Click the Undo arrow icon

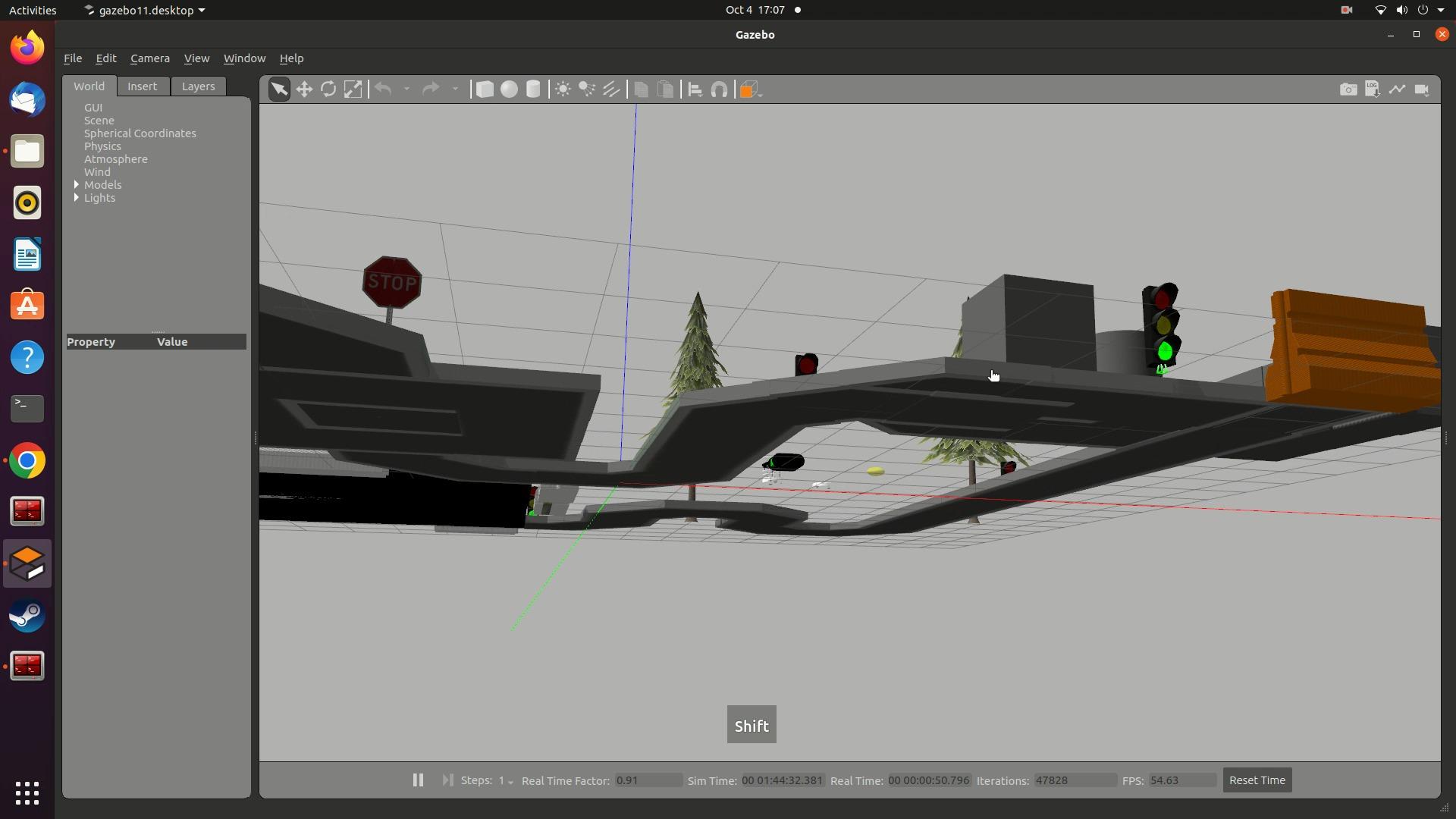click(383, 89)
